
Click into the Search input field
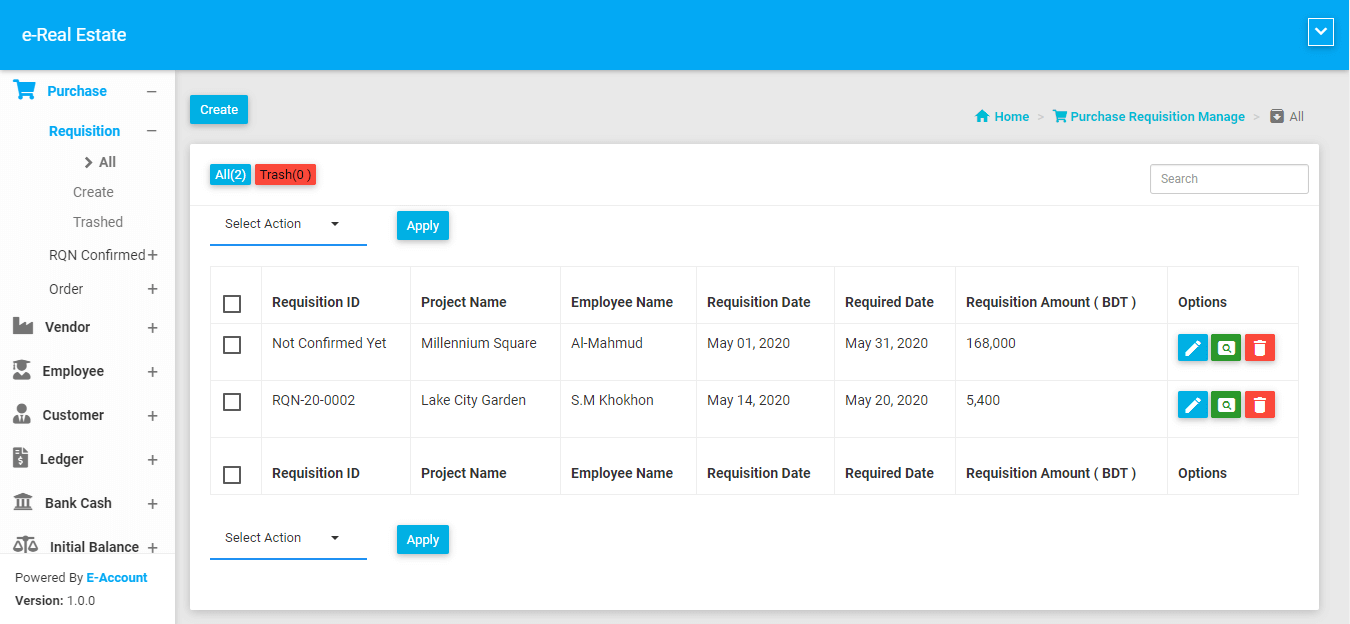(x=1228, y=179)
